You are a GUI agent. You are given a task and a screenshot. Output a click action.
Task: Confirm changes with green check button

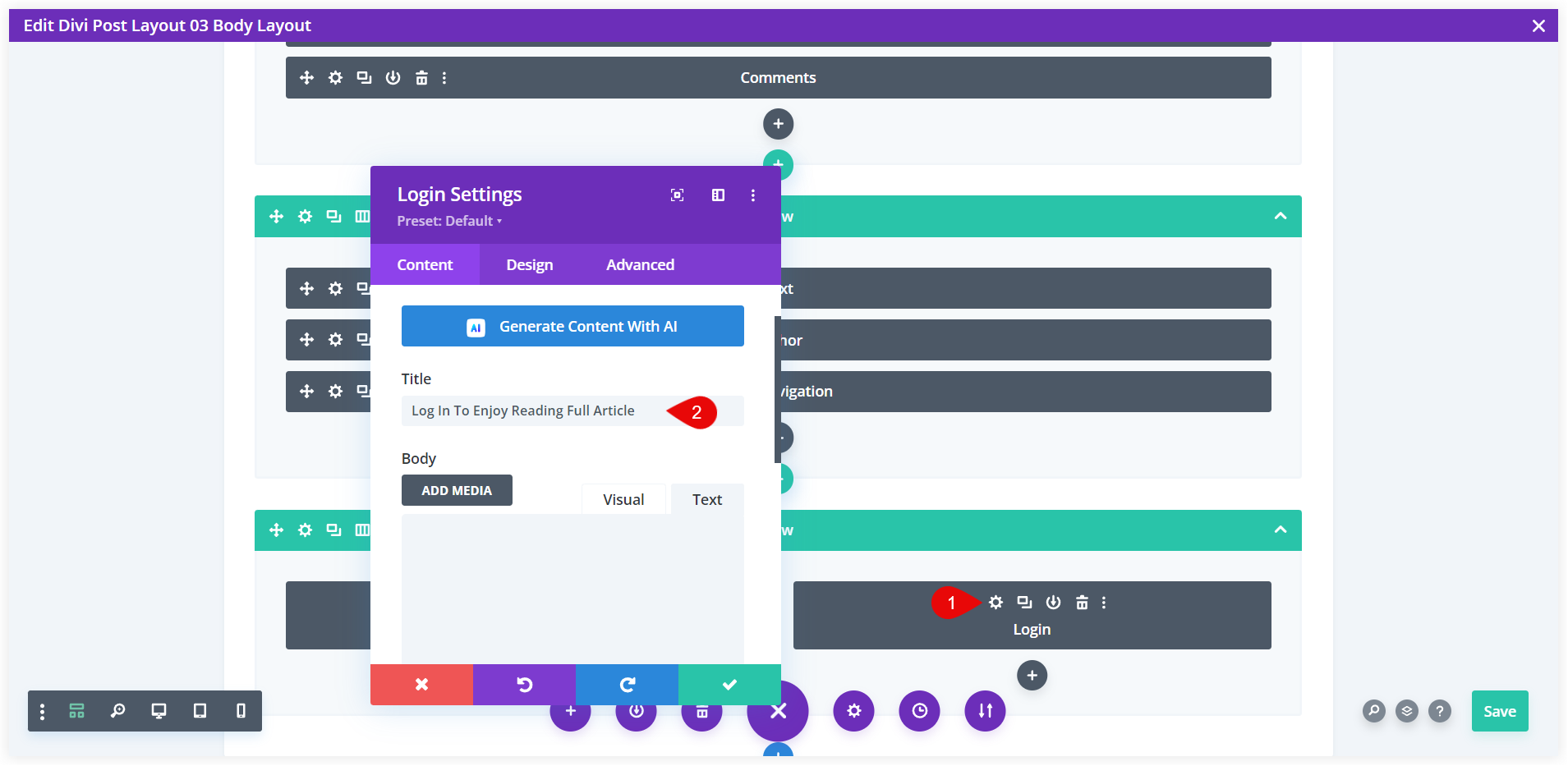pos(729,685)
